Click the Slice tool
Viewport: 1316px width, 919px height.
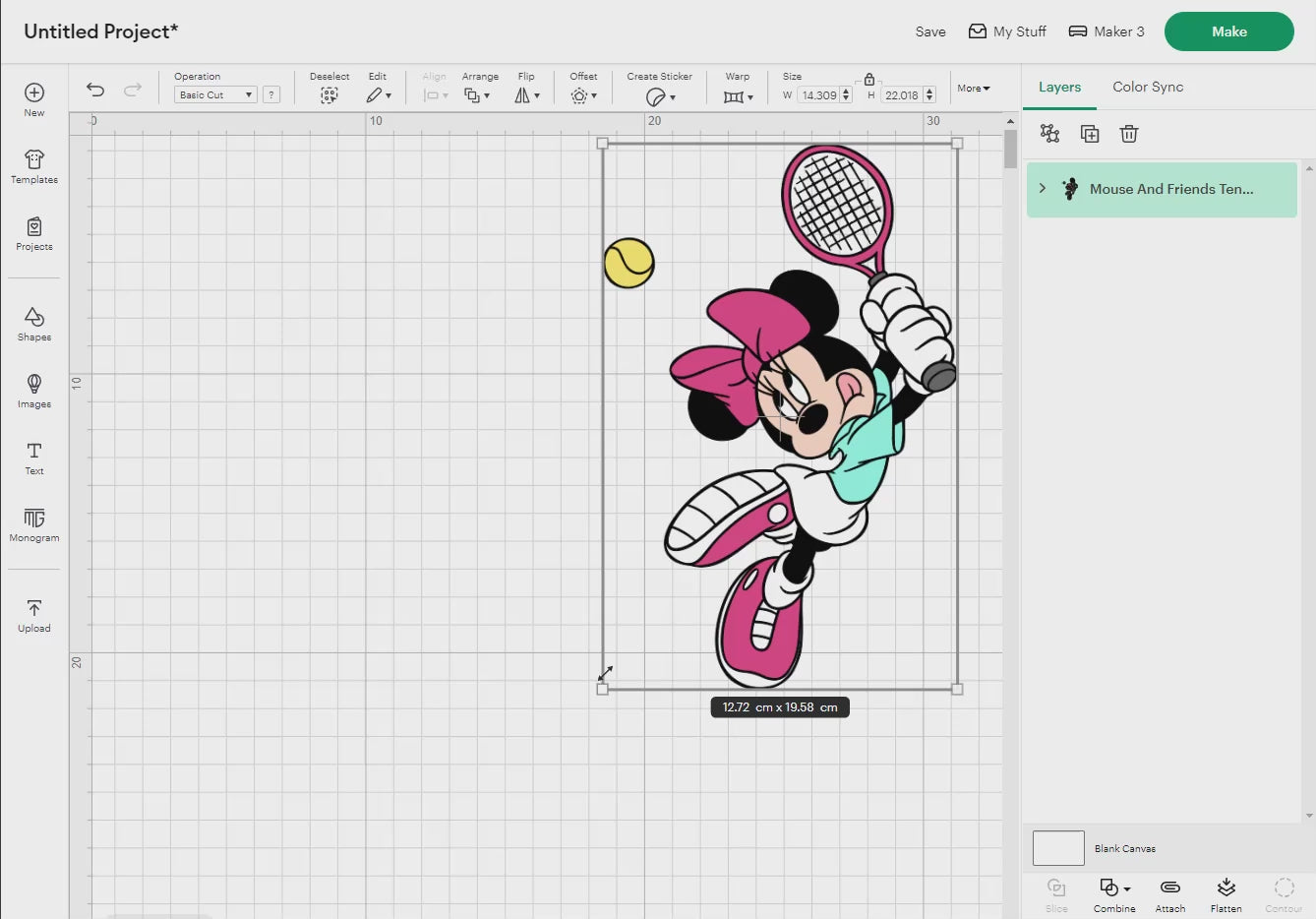1056,894
